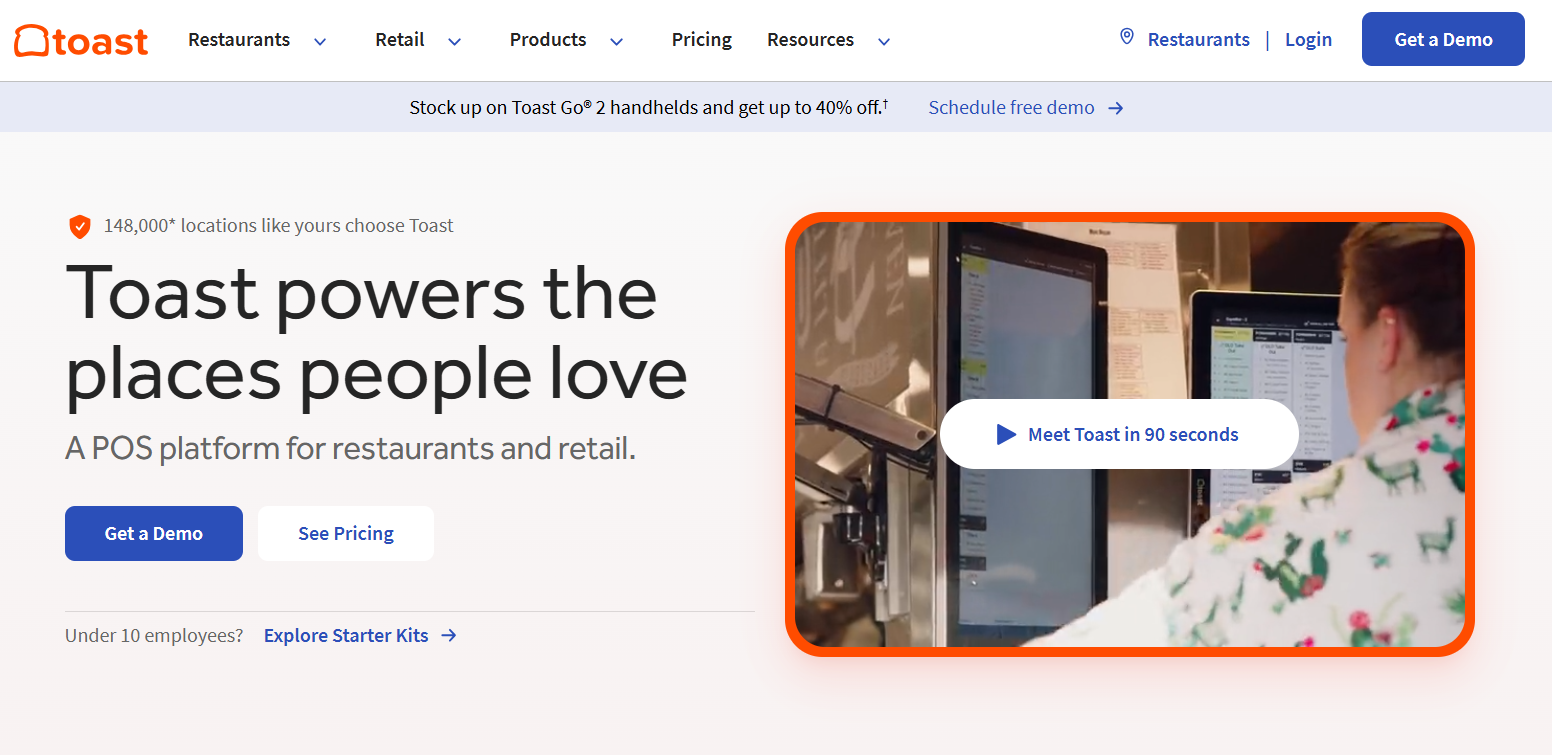The height and width of the screenshot is (755, 1552).
Task: Click the See Pricing button
Action: pyautogui.click(x=346, y=533)
